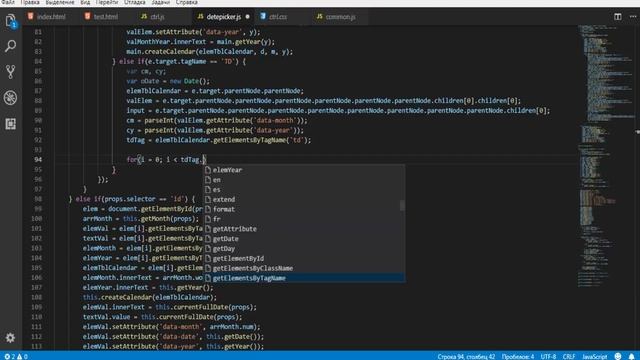Open the Перейти menu
Image resolution: width=640 pixels, height=360 pixels.
point(107,2)
